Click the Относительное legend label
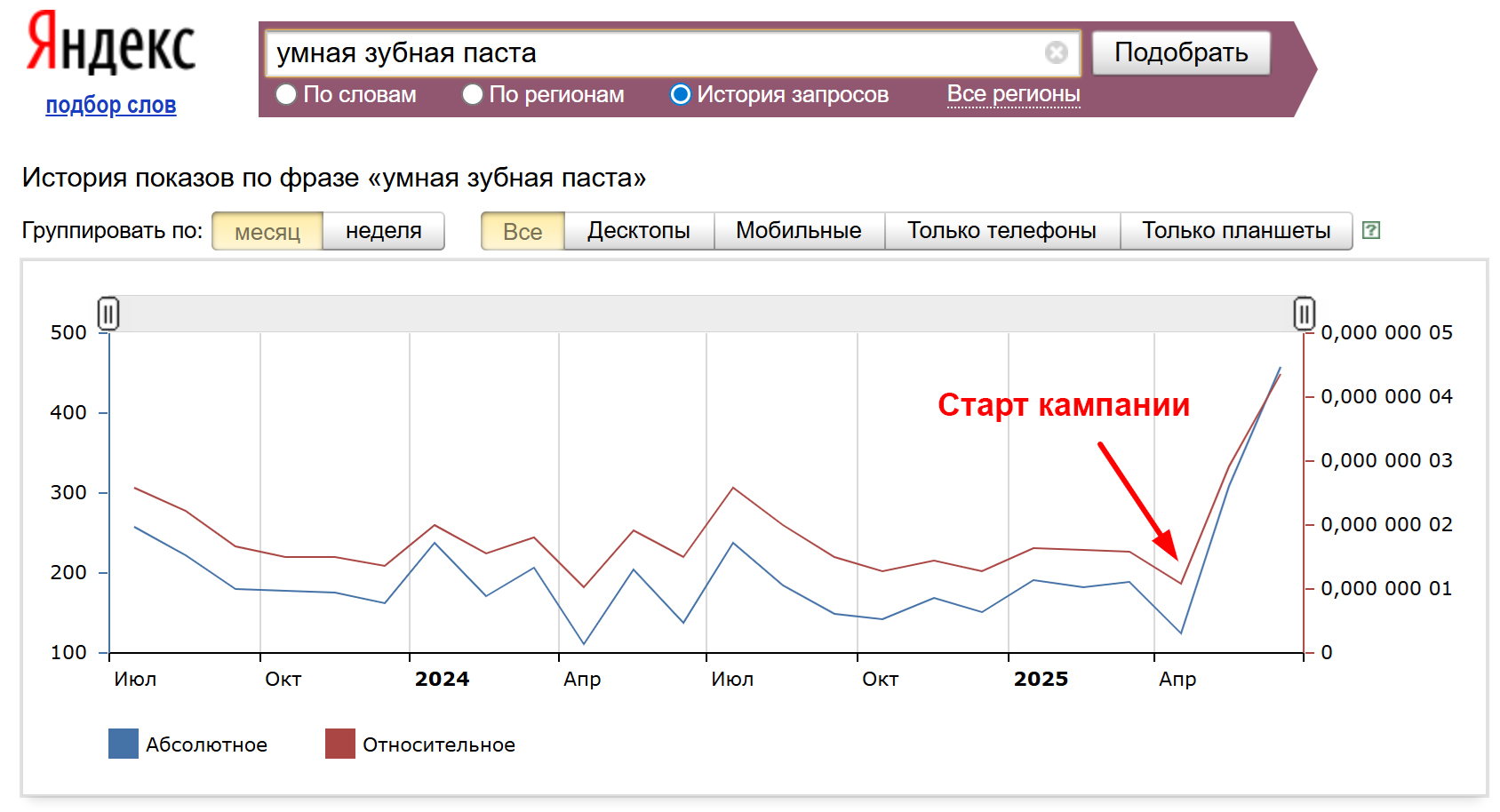 (439, 744)
